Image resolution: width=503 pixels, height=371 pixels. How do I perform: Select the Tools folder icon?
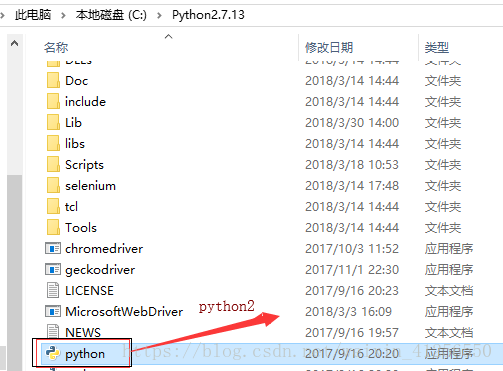pyautogui.click(x=53, y=228)
